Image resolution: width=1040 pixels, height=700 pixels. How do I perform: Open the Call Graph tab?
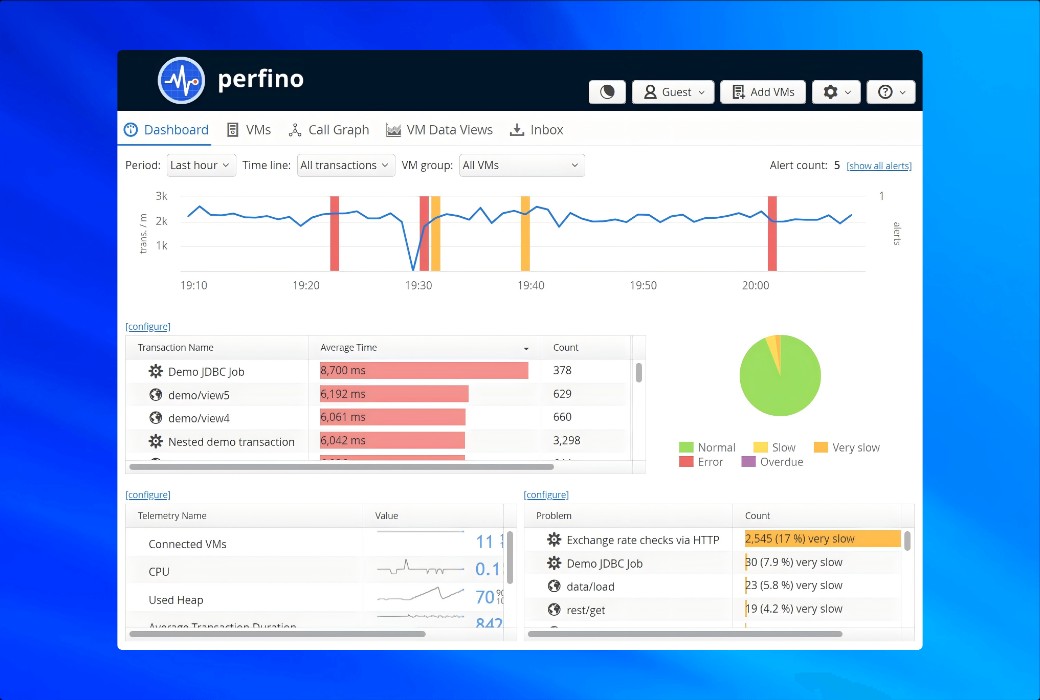(x=329, y=129)
